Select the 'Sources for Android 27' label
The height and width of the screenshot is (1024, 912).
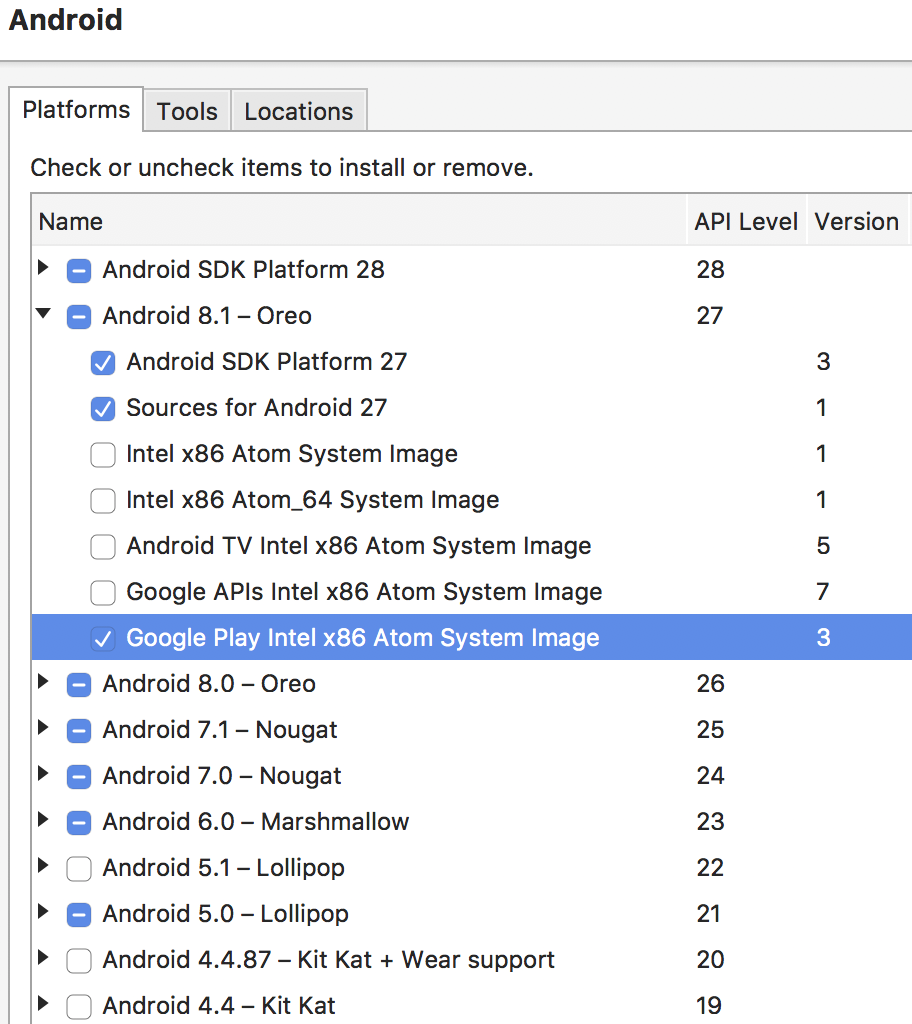[257, 408]
